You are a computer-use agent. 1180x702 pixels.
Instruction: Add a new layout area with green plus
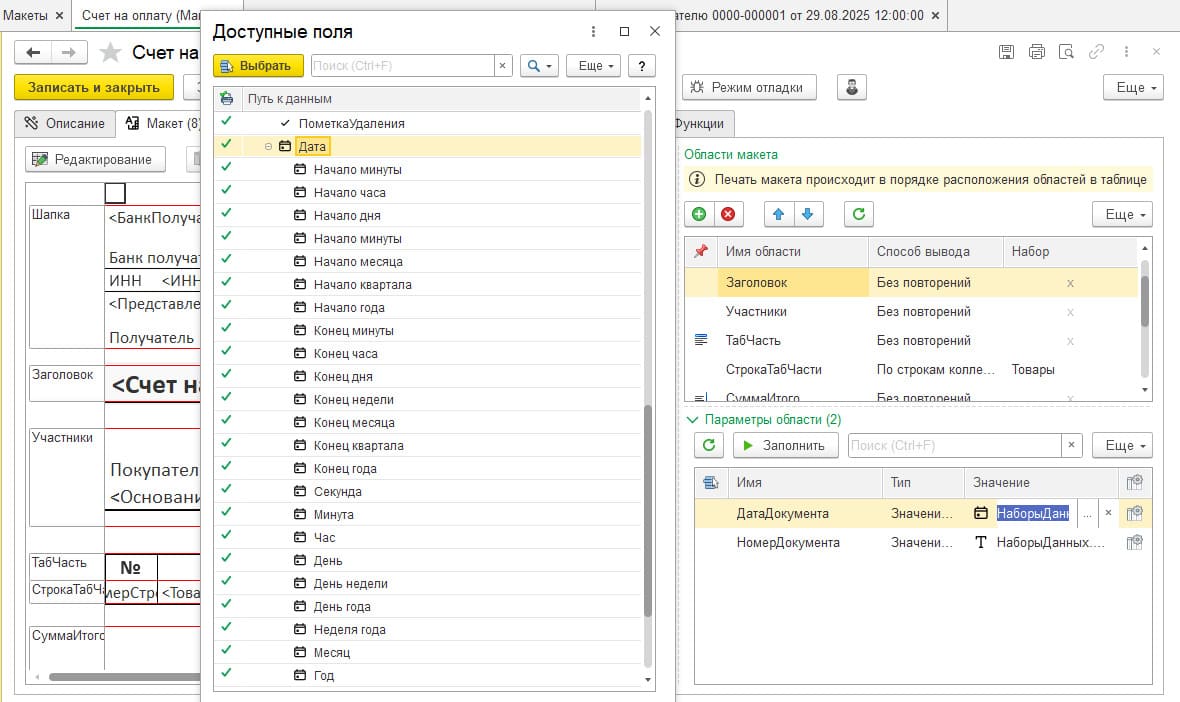tap(698, 214)
